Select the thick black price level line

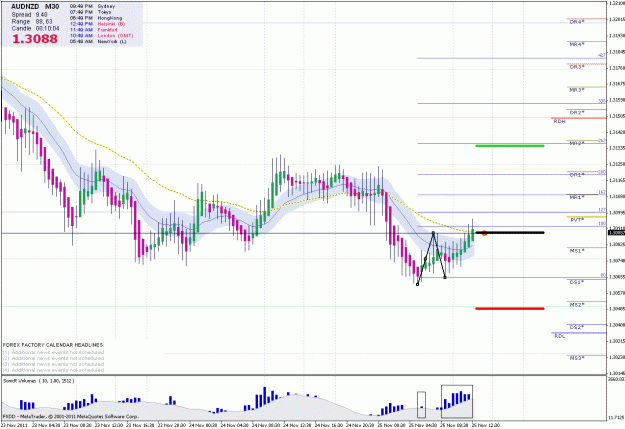click(x=510, y=232)
